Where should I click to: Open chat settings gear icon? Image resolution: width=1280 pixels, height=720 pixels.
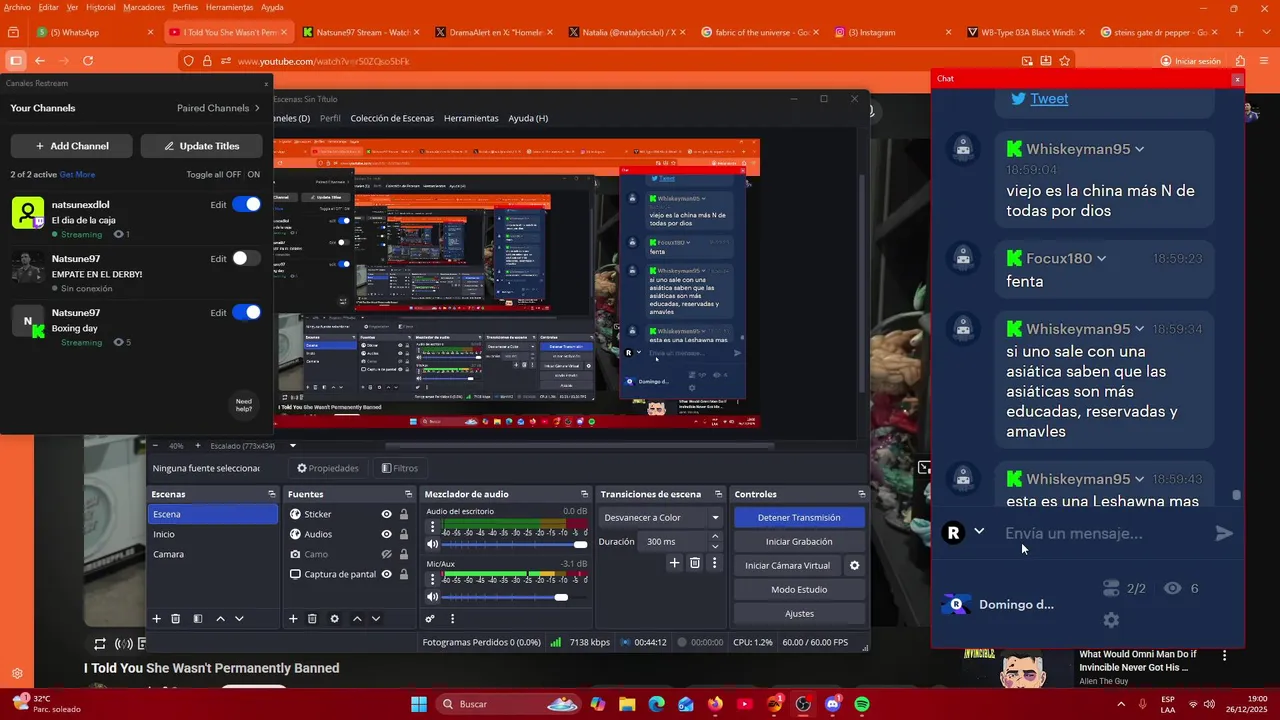pos(1111,620)
